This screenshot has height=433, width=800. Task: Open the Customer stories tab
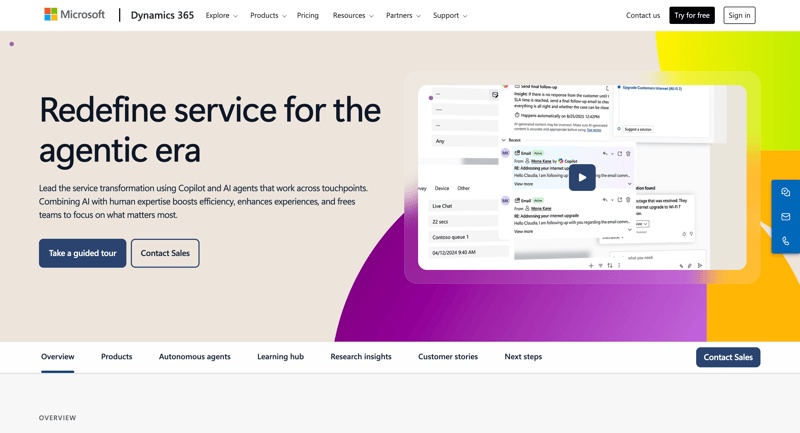coord(448,356)
